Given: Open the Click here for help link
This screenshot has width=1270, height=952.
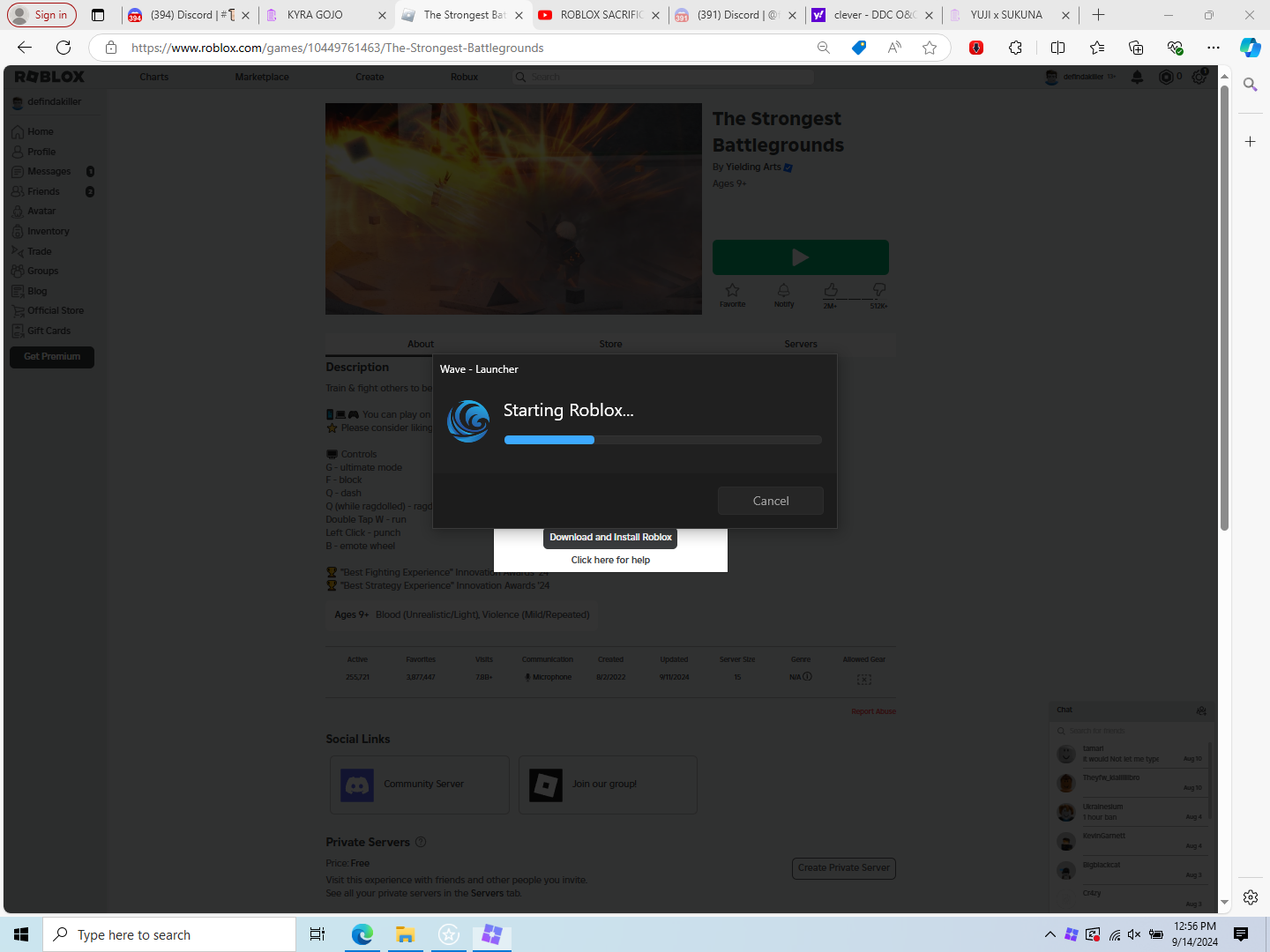Looking at the screenshot, I should (610, 560).
